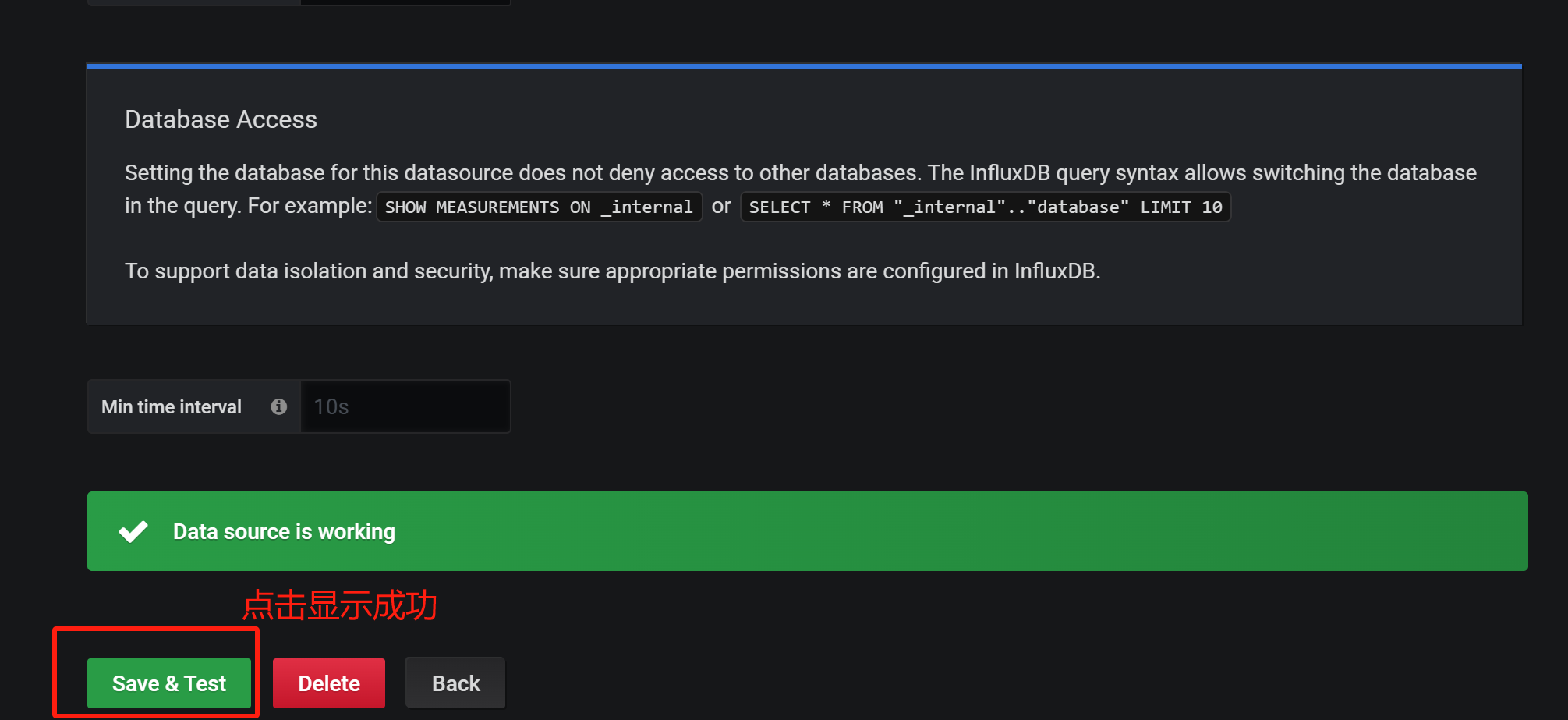The height and width of the screenshot is (720, 1568).
Task: Click the word "or" between code examples
Action: click(x=721, y=206)
